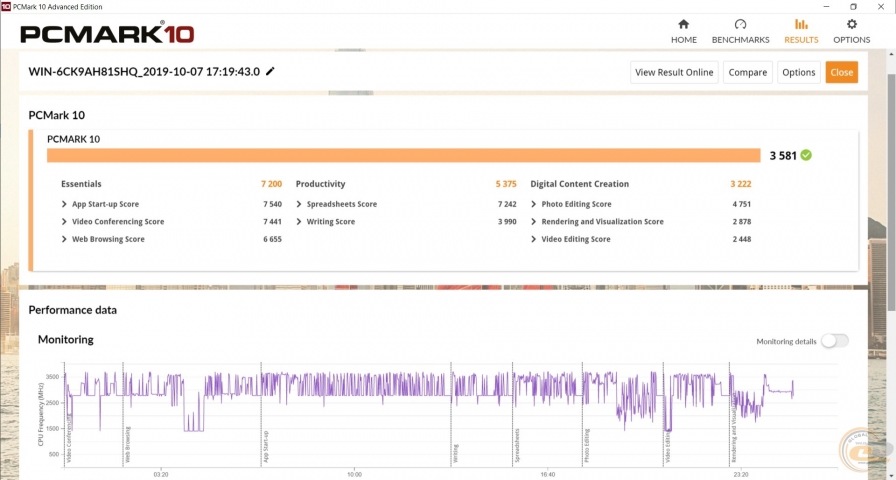Click the Essentials score 7 200
Screen dimensions: 896x480
[271, 184]
